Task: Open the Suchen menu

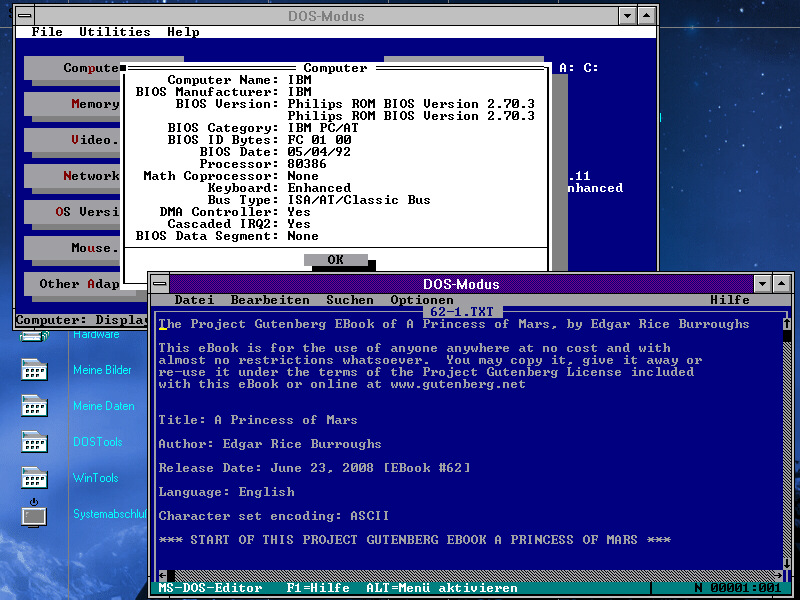Action: pos(350,300)
